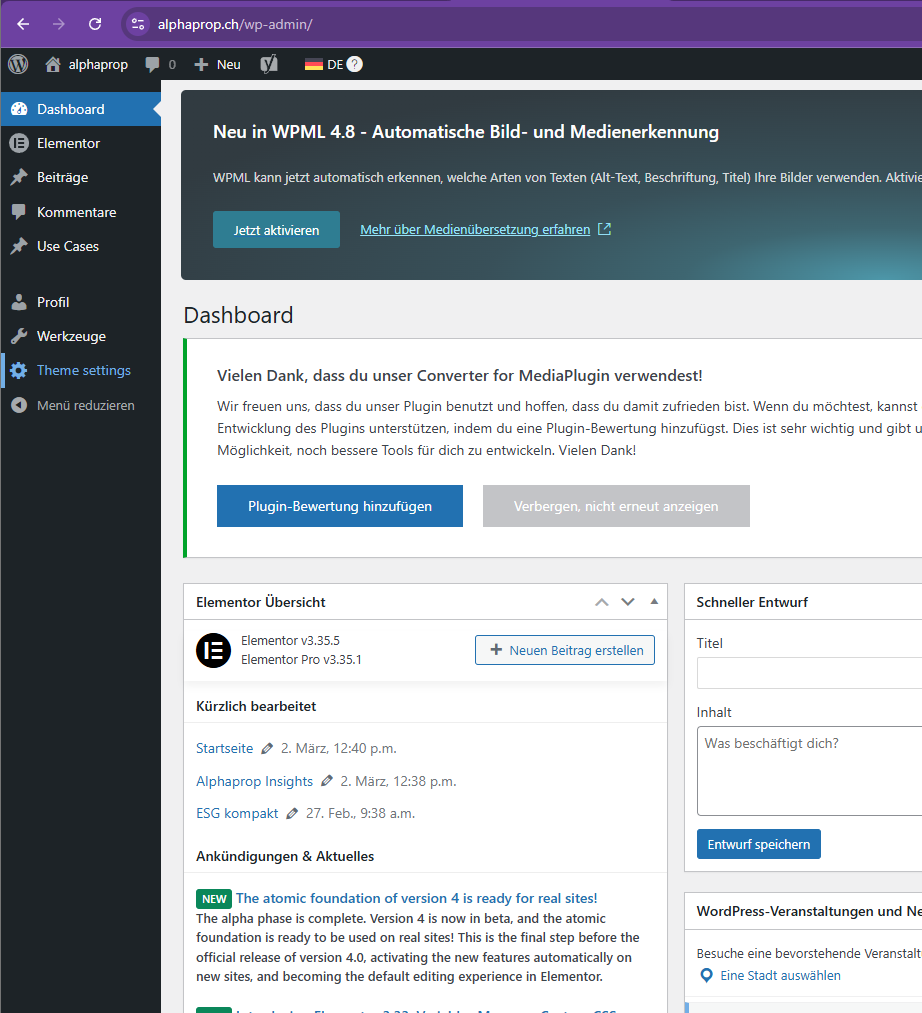Open Beiträge in the sidebar menu
Screen dimensions: 922x1013
(x=62, y=177)
